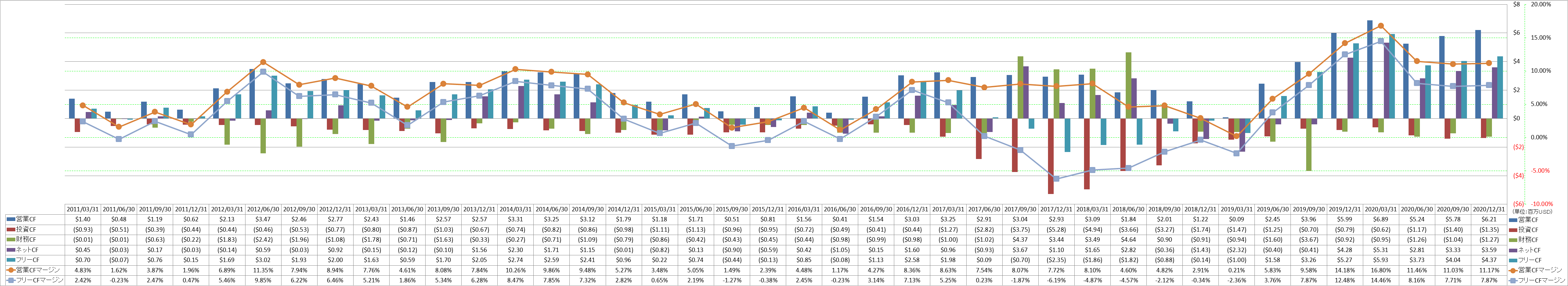Click the $4.64 財務CF cell for 2018/06/30
This screenshot has width=1568, height=286.
click(x=1129, y=240)
